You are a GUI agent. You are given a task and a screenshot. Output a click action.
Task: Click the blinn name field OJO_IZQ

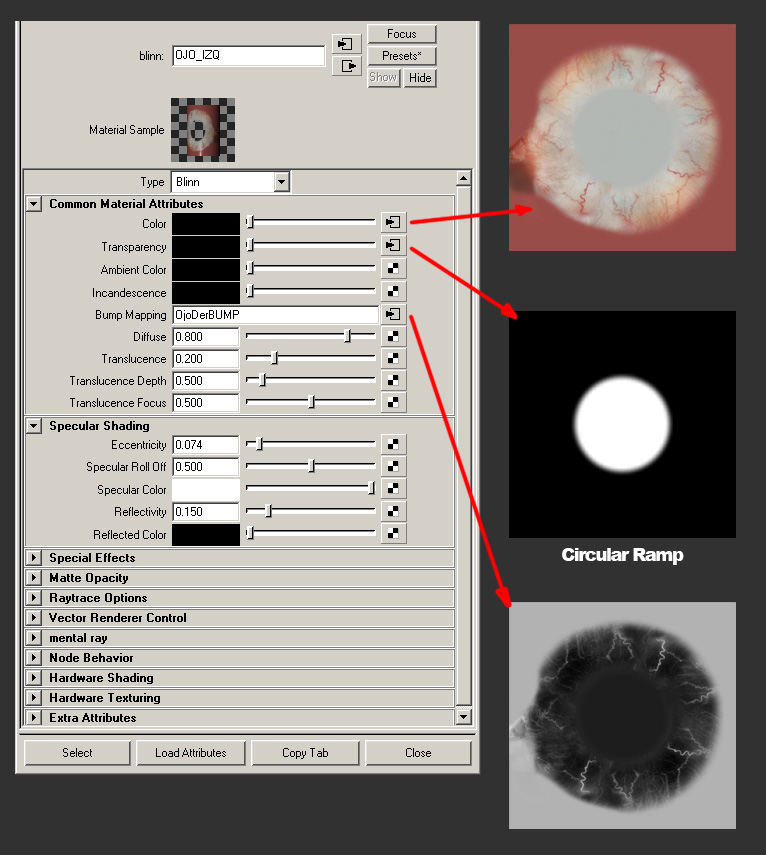tap(249, 56)
